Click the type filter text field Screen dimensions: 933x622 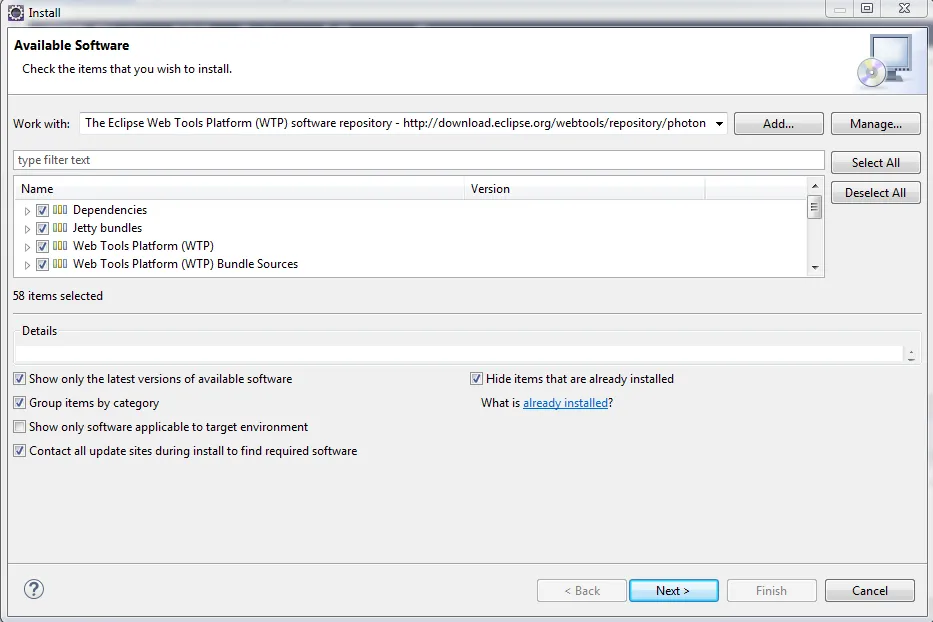[x=418, y=160]
